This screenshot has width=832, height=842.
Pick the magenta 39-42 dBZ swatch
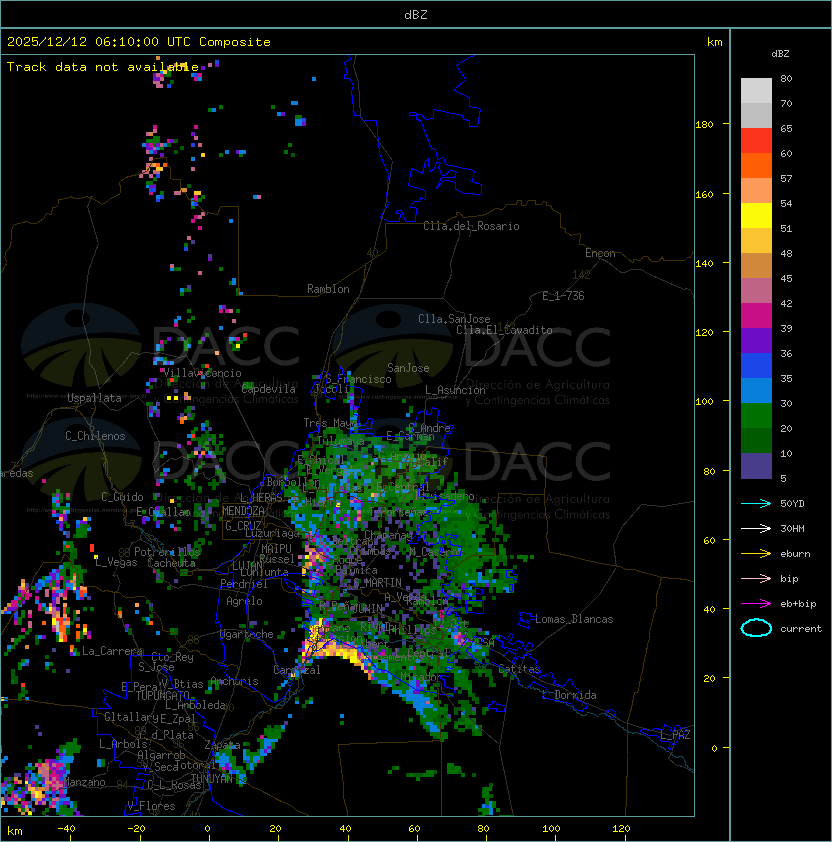tap(756, 316)
